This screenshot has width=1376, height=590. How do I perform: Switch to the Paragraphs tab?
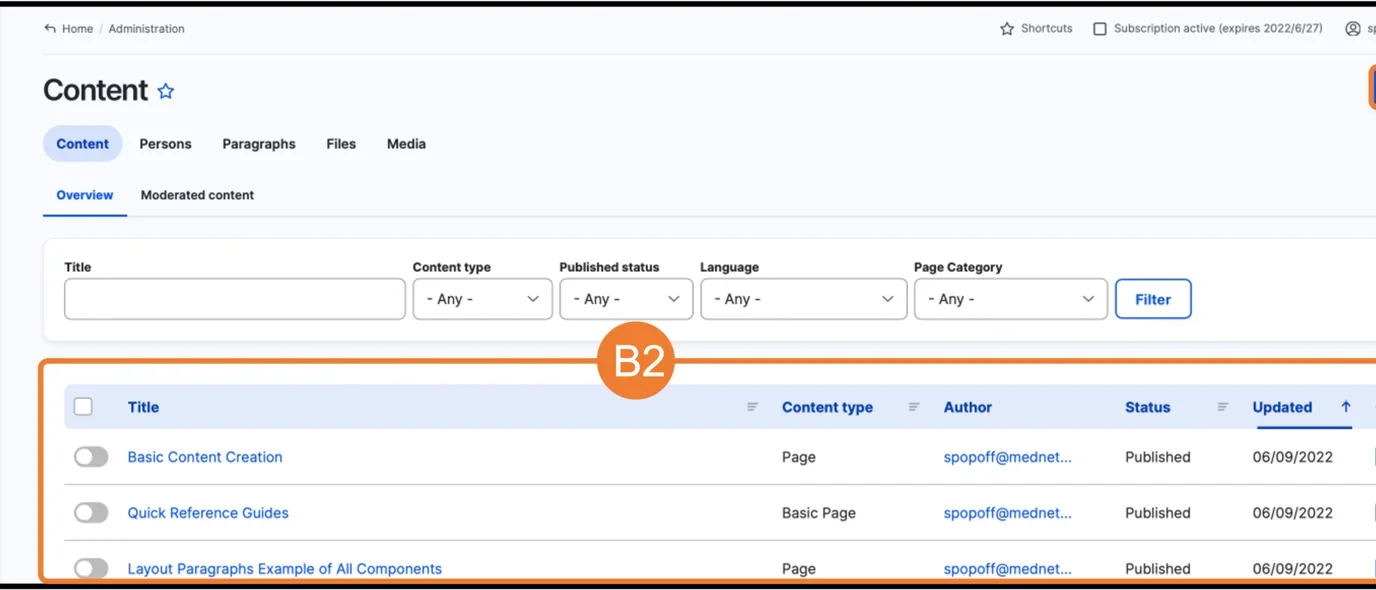[x=259, y=144]
